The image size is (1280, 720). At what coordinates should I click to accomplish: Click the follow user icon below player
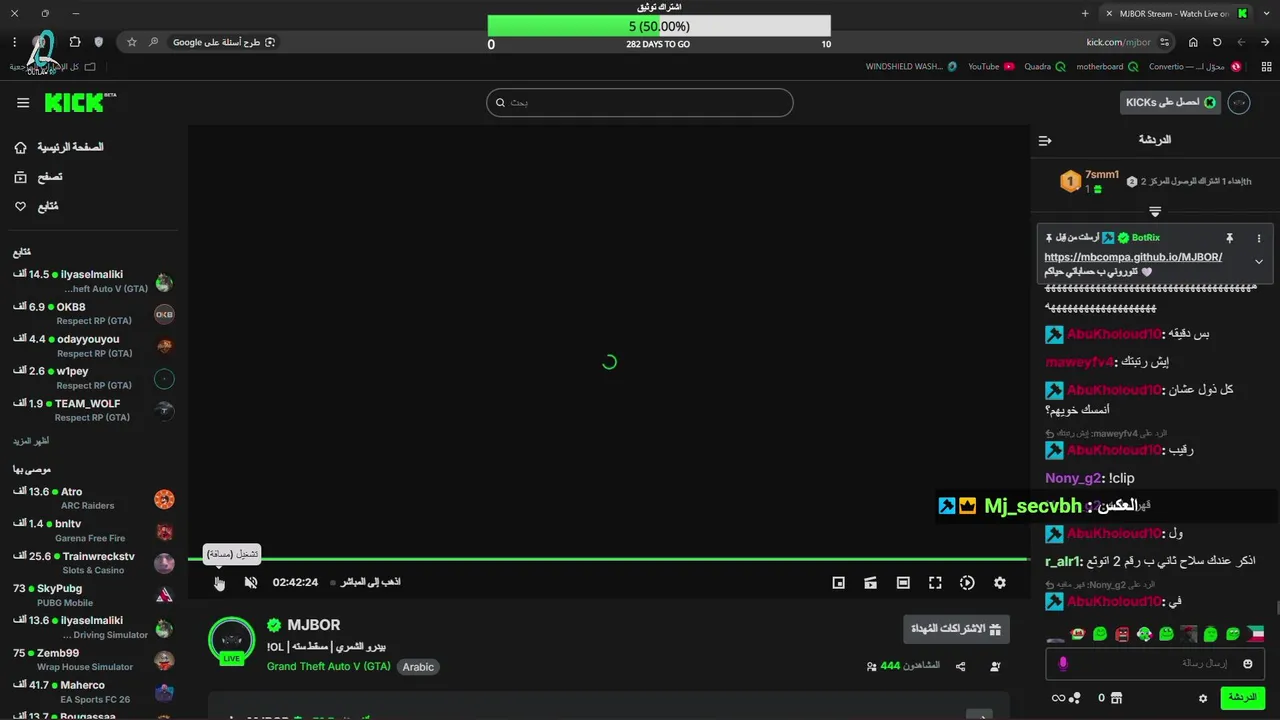point(995,666)
